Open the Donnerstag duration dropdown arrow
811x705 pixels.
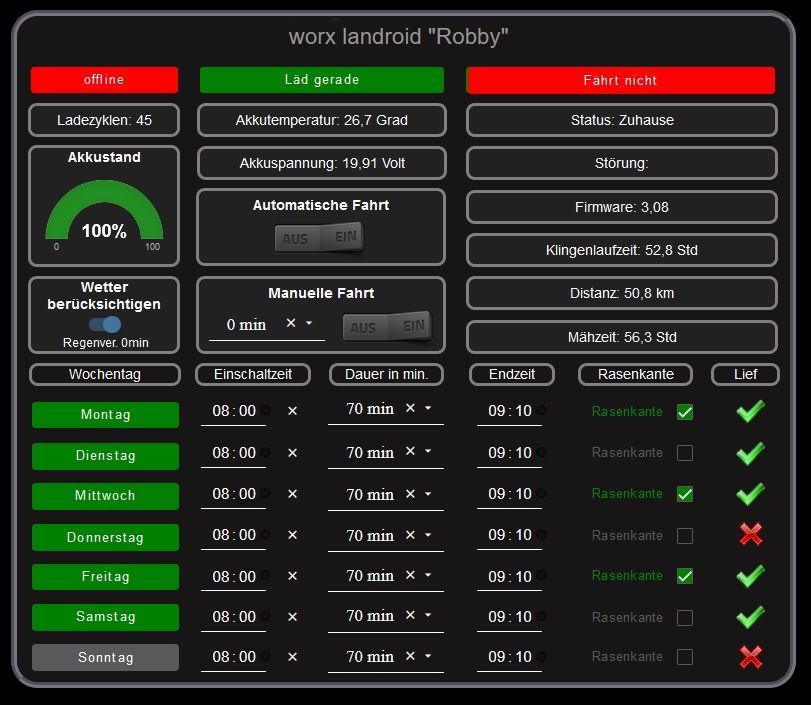[x=428, y=535]
